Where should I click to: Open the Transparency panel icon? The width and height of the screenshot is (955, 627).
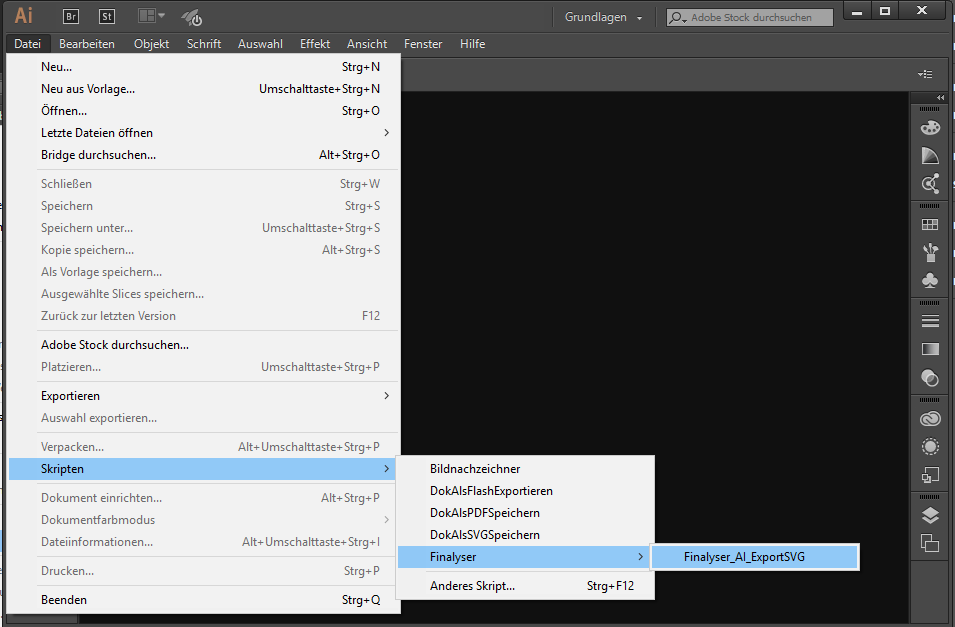930,378
